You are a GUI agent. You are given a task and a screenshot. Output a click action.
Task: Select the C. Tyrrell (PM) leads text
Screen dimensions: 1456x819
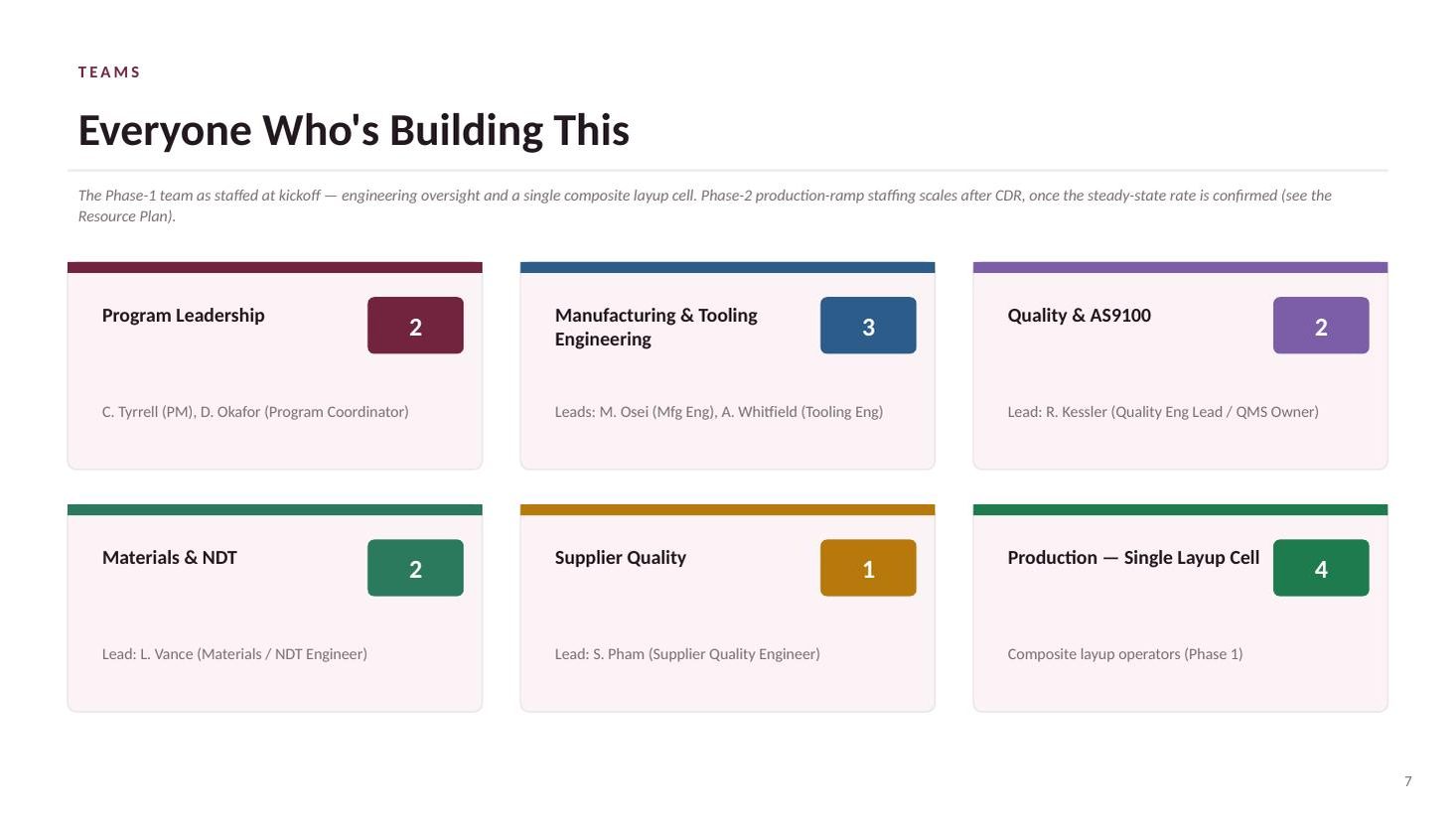pos(255,412)
